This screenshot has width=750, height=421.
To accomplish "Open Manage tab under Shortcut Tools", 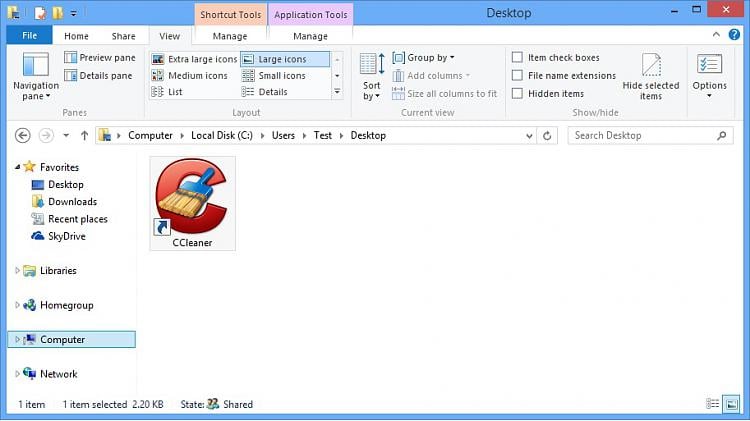I will point(230,36).
